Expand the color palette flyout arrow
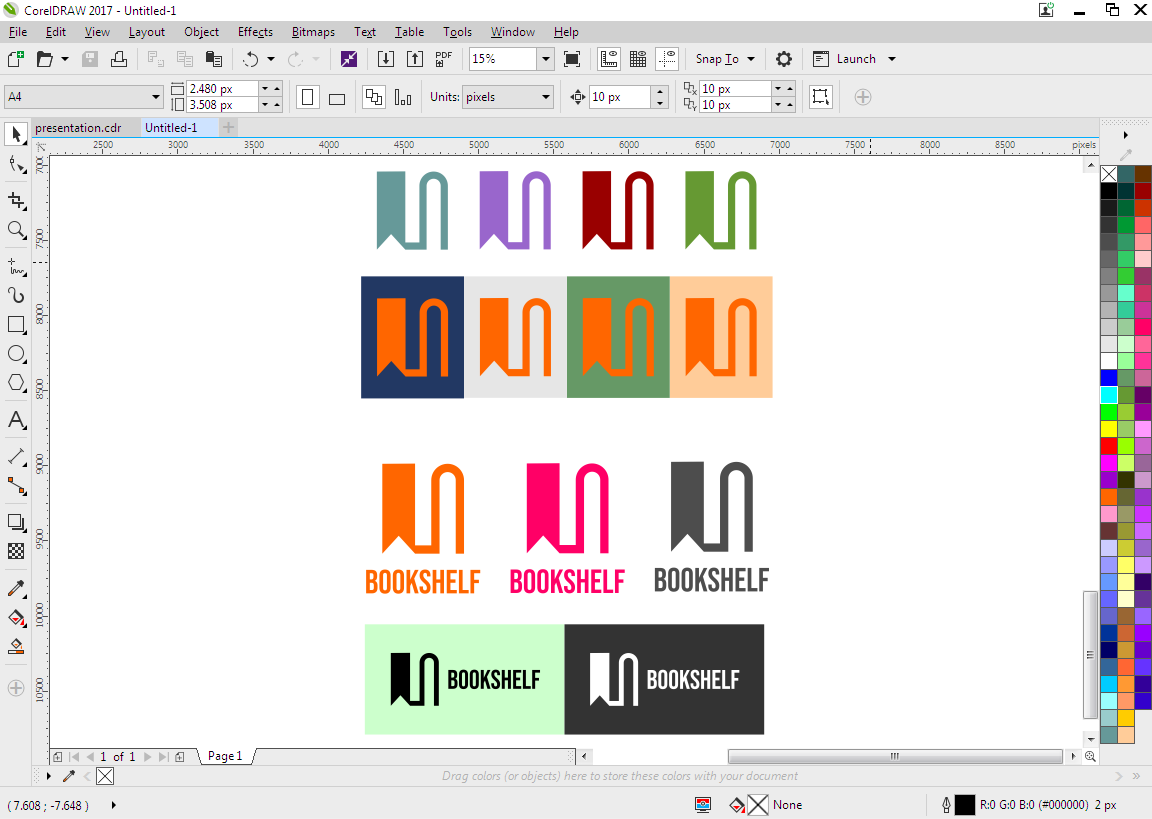 click(x=1126, y=135)
